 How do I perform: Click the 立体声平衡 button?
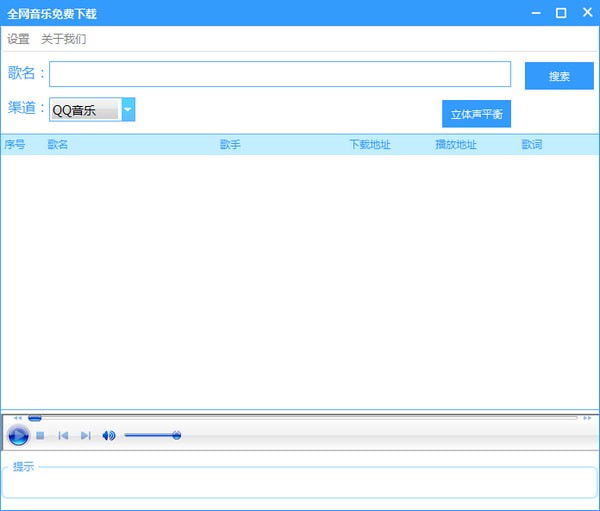(x=476, y=114)
